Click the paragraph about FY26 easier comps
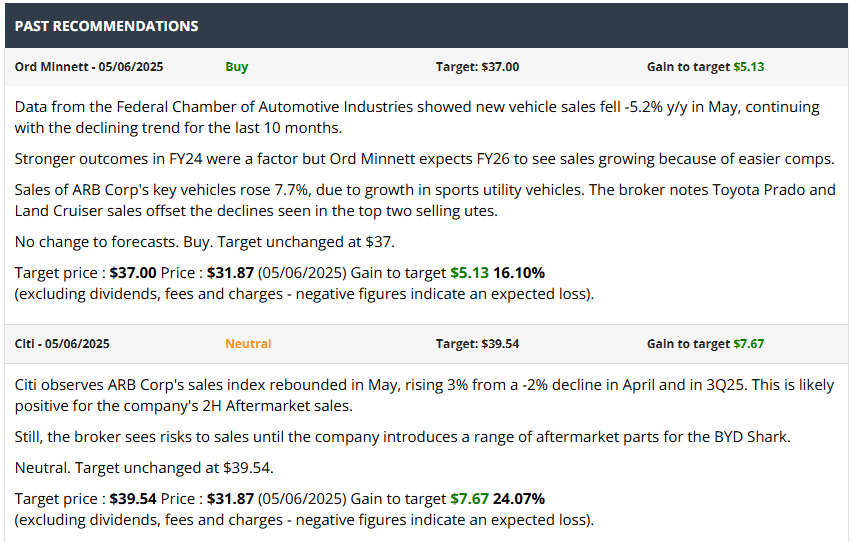Screen dimensions: 853x542 (424, 159)
